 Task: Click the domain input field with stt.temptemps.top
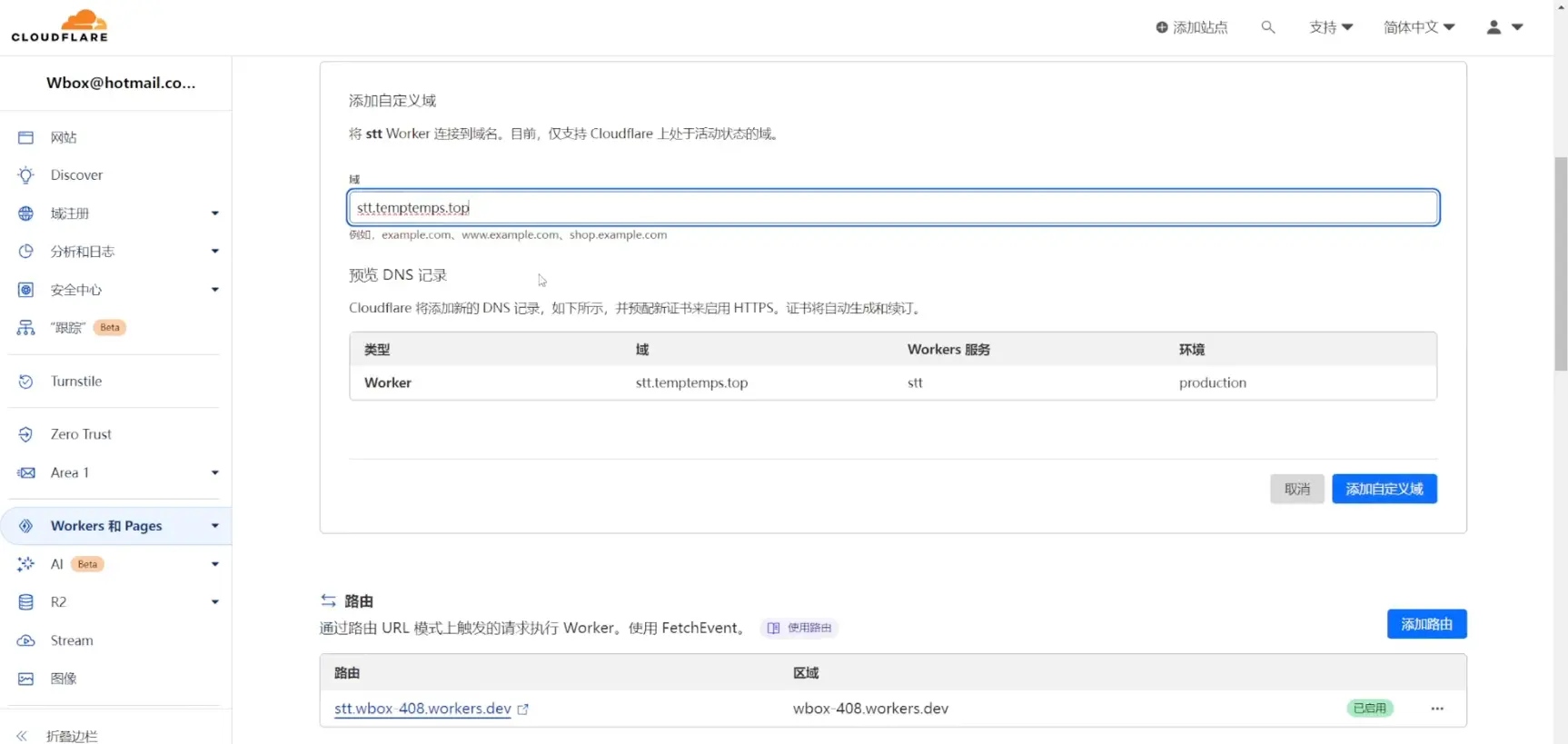tap(893, 208)
